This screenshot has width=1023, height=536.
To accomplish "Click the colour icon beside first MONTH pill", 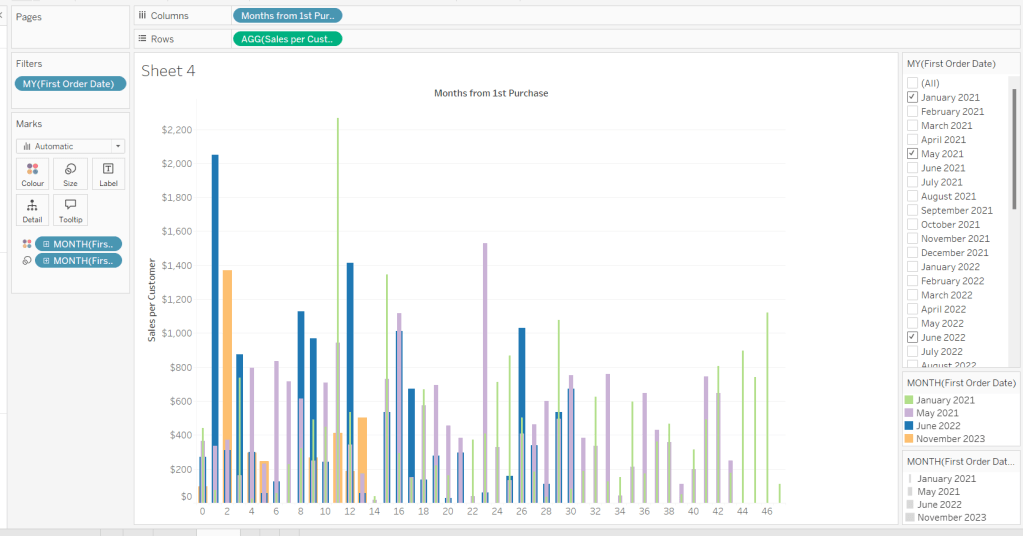I will [x=27, y=244].
